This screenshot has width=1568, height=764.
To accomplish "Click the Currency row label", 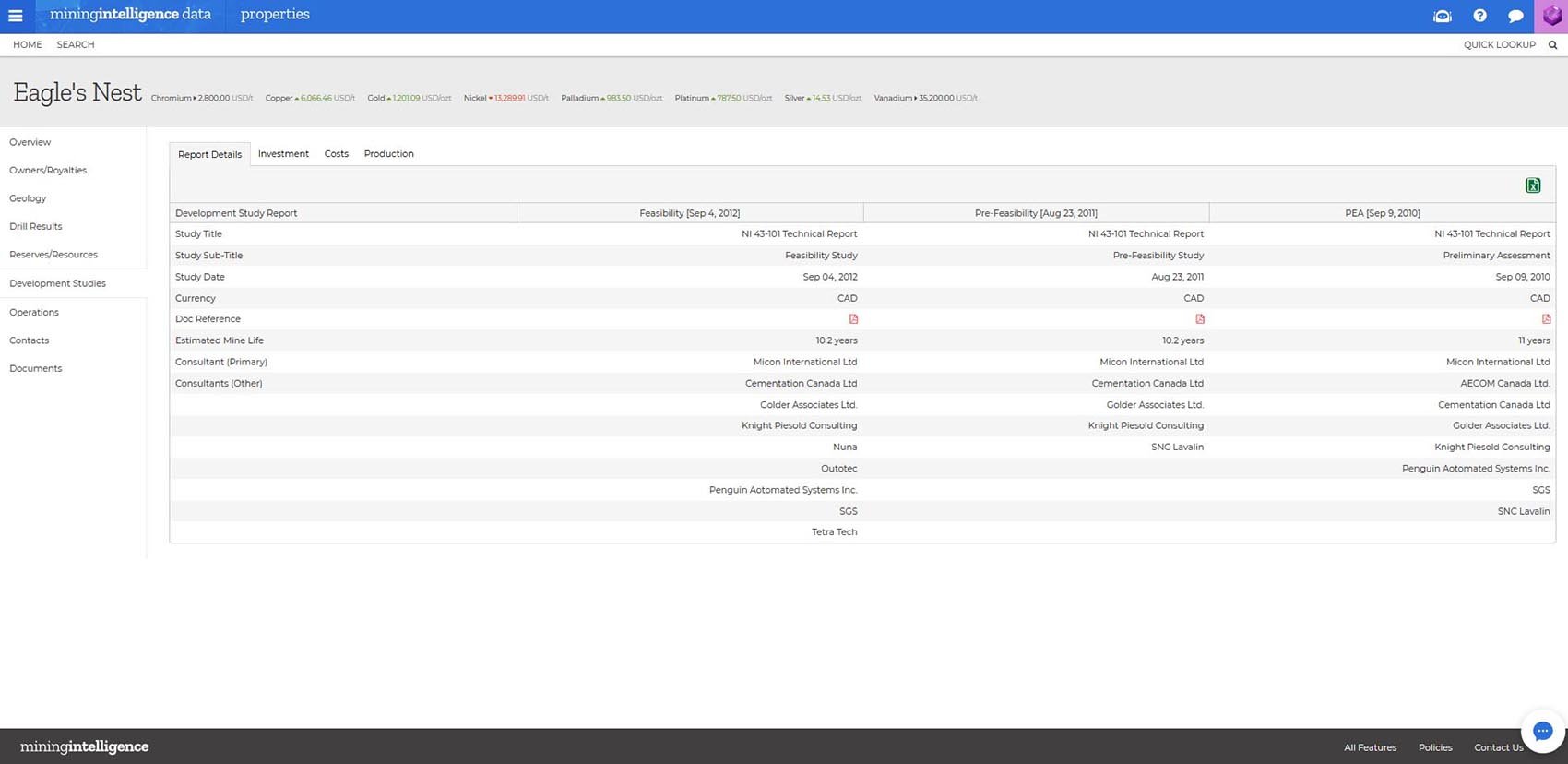I will coord(196,298).
